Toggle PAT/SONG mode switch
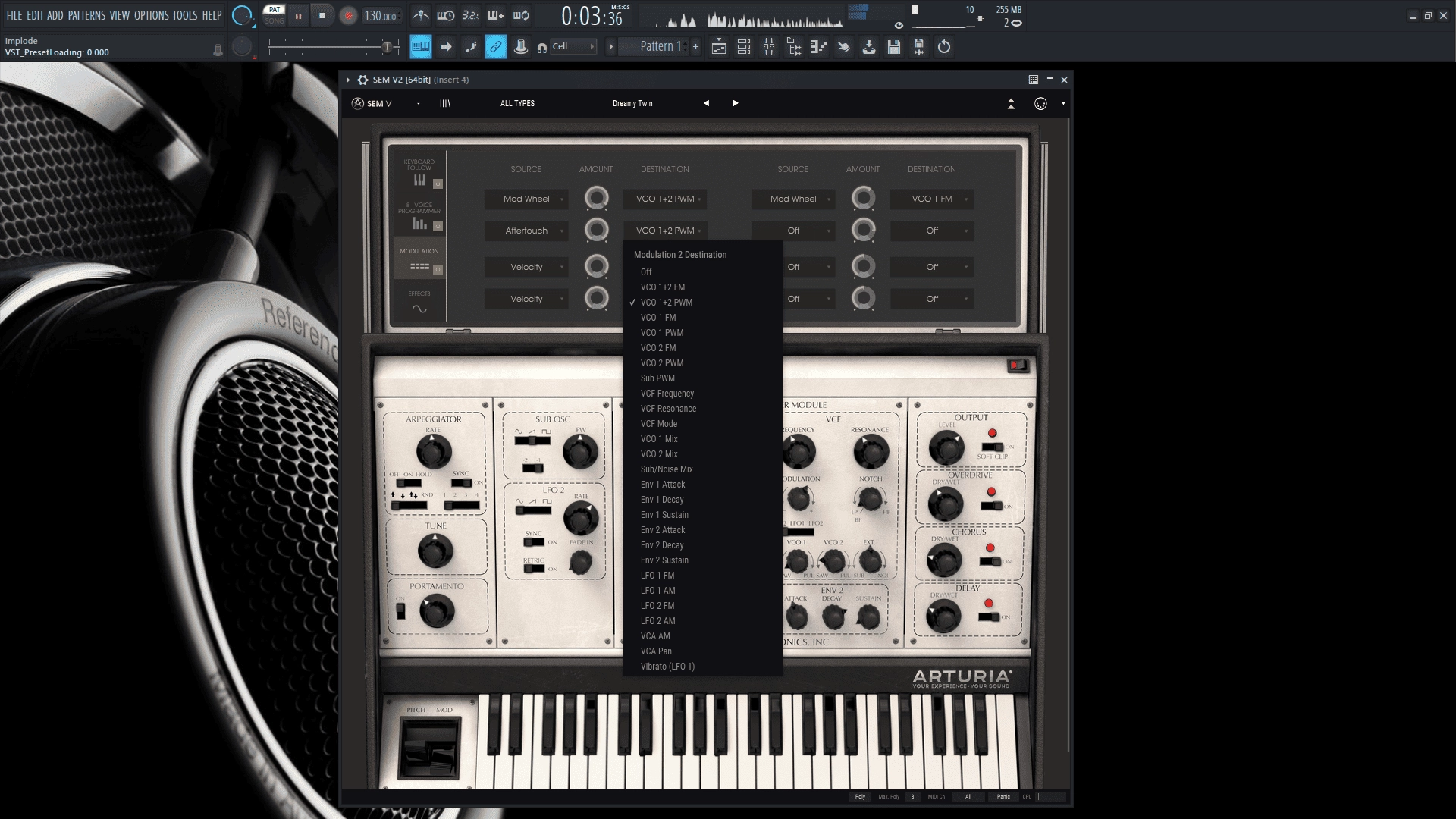The height and width of the screenshot is (819, 1456). point(274,15)
